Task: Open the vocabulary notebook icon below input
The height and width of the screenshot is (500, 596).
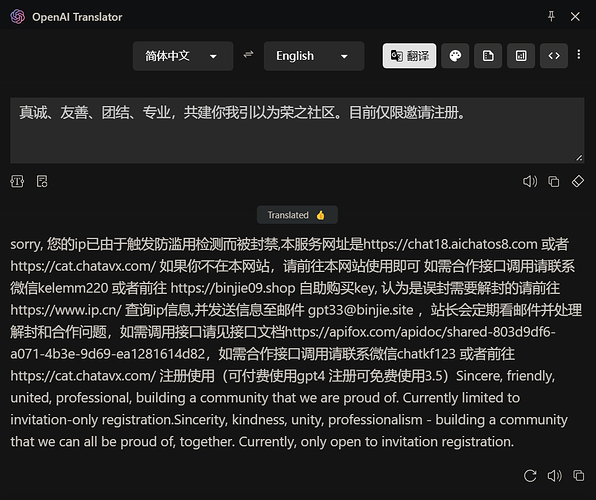Action: pyautogui.click(x=42, y=181)
